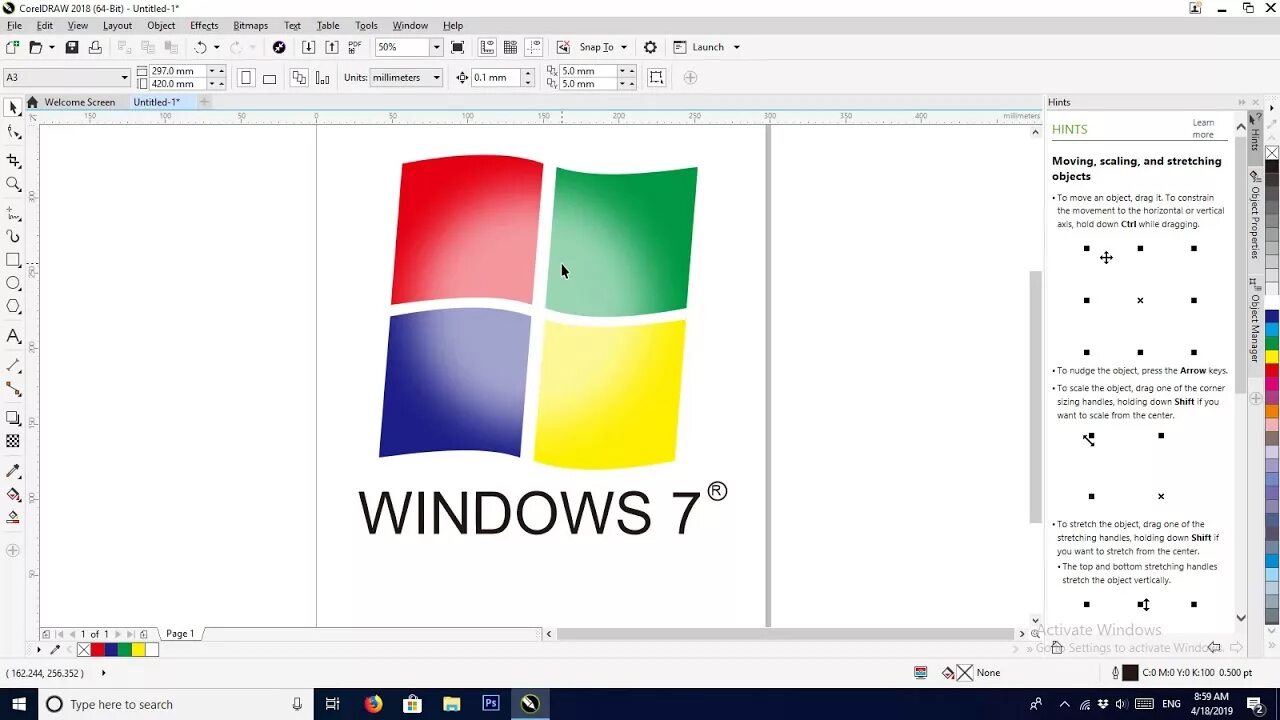Open the File menu
Screen dimensions: 1280x720
[x=14, y=25]
